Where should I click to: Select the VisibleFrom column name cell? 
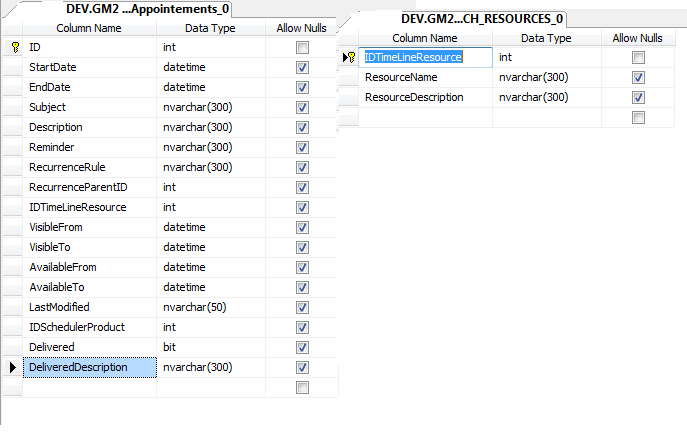coord(90,227)
